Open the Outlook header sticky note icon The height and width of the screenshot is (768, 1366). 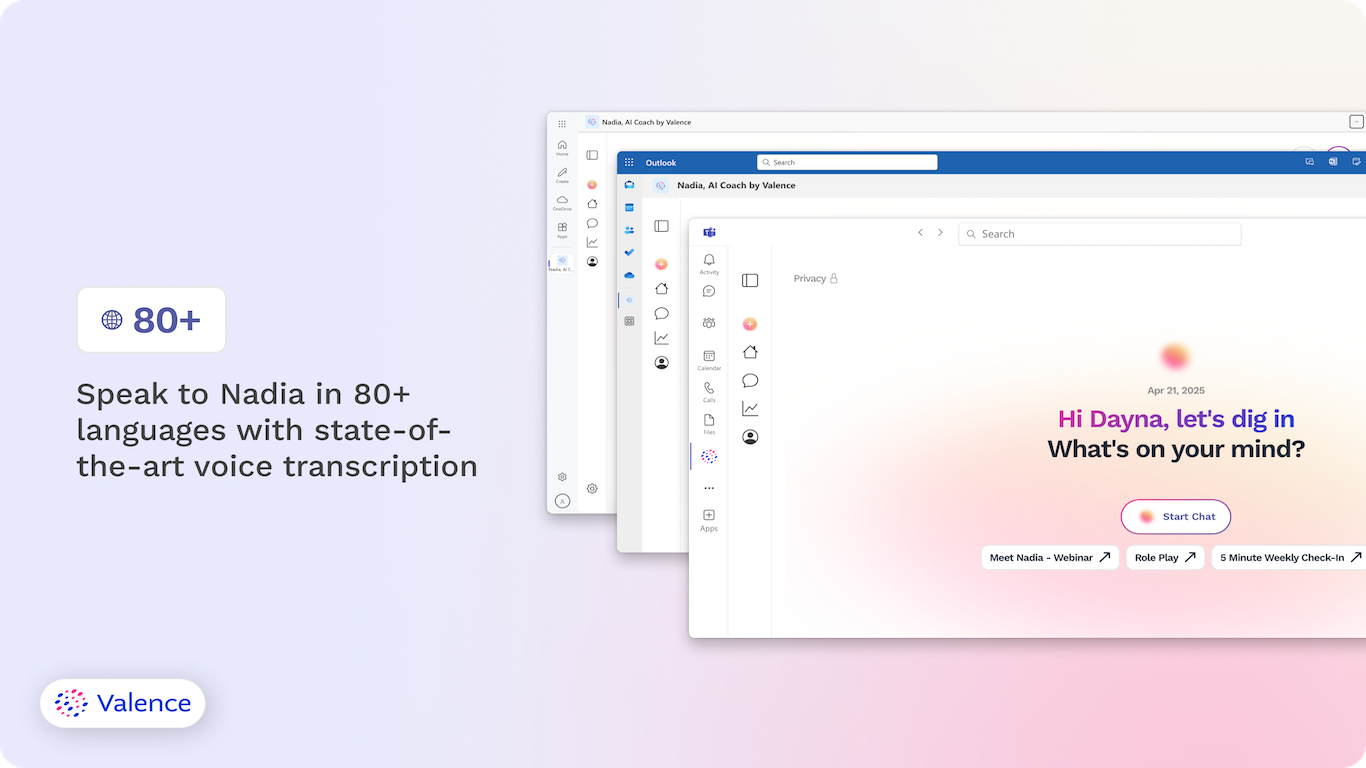click(x=1356, y=161)
